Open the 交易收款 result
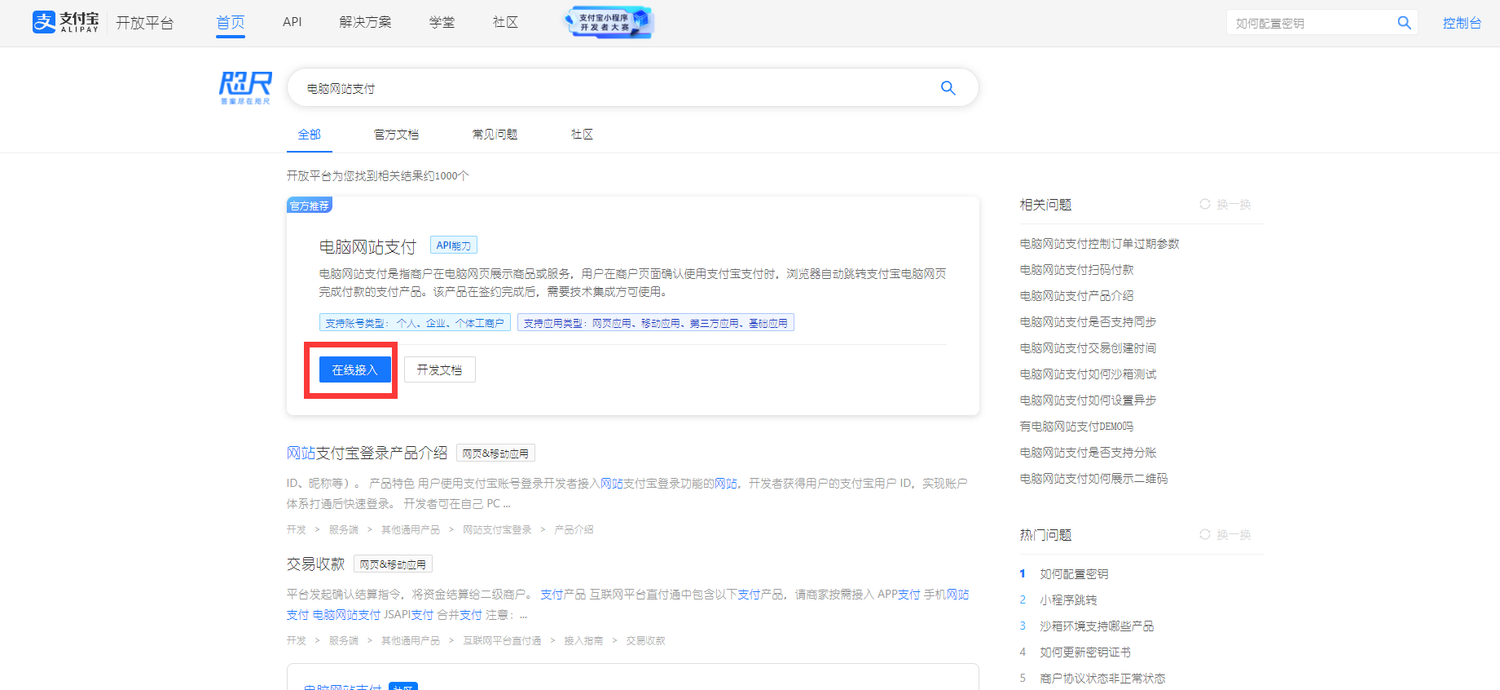1500x690 pixels. point(315,563)
